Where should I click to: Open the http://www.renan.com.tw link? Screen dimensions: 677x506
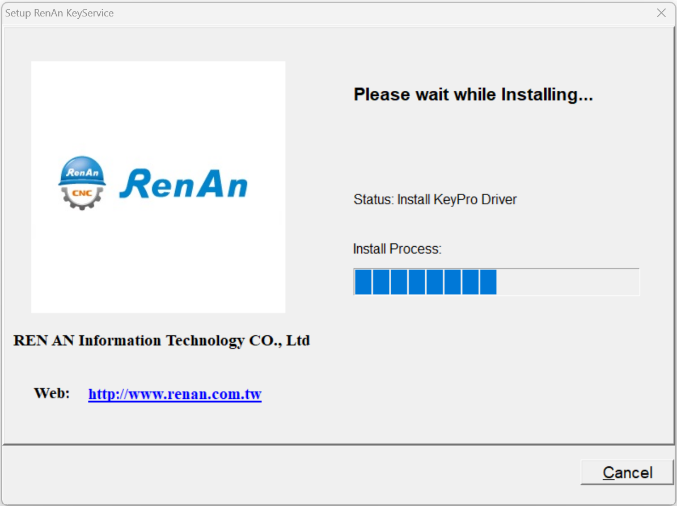[x=175, y=394]
